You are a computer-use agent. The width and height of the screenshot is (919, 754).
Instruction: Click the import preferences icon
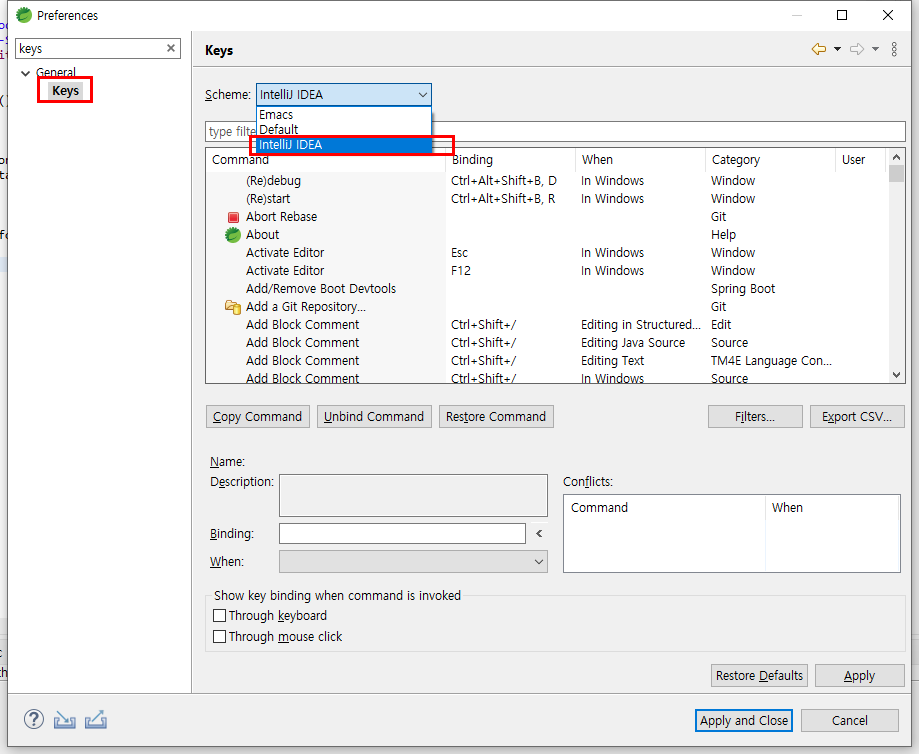point(64,719)
